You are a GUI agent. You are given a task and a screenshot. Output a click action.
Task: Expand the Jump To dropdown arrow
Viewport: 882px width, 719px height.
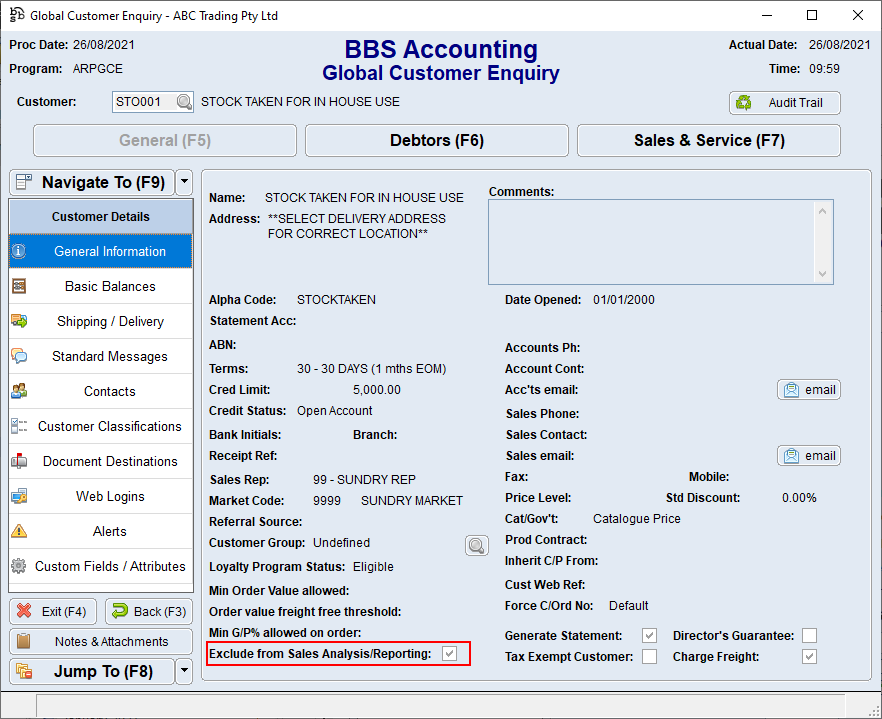coord(183,671)
